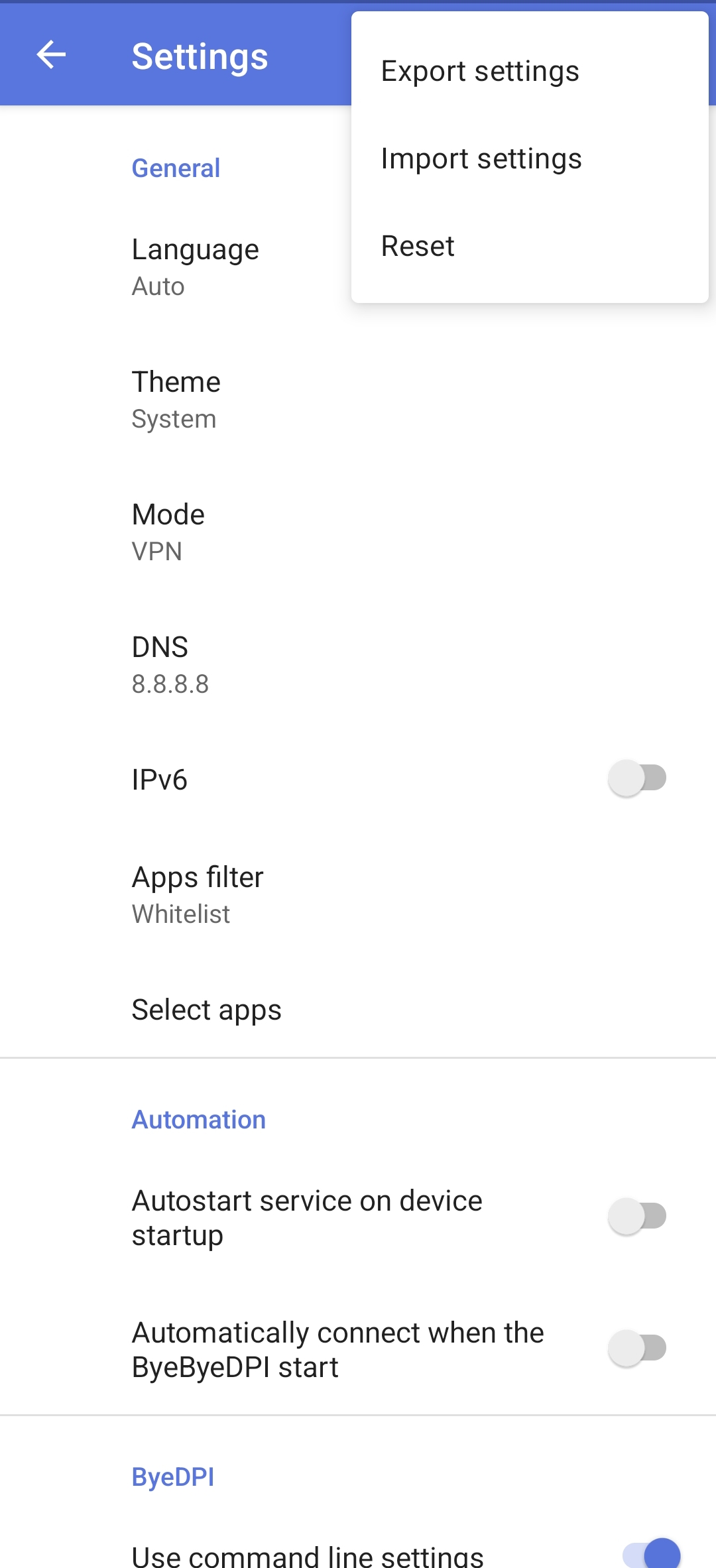Select Export settings from menu
The width and height of the screenshot is (716, 1568).
point(480,72)
